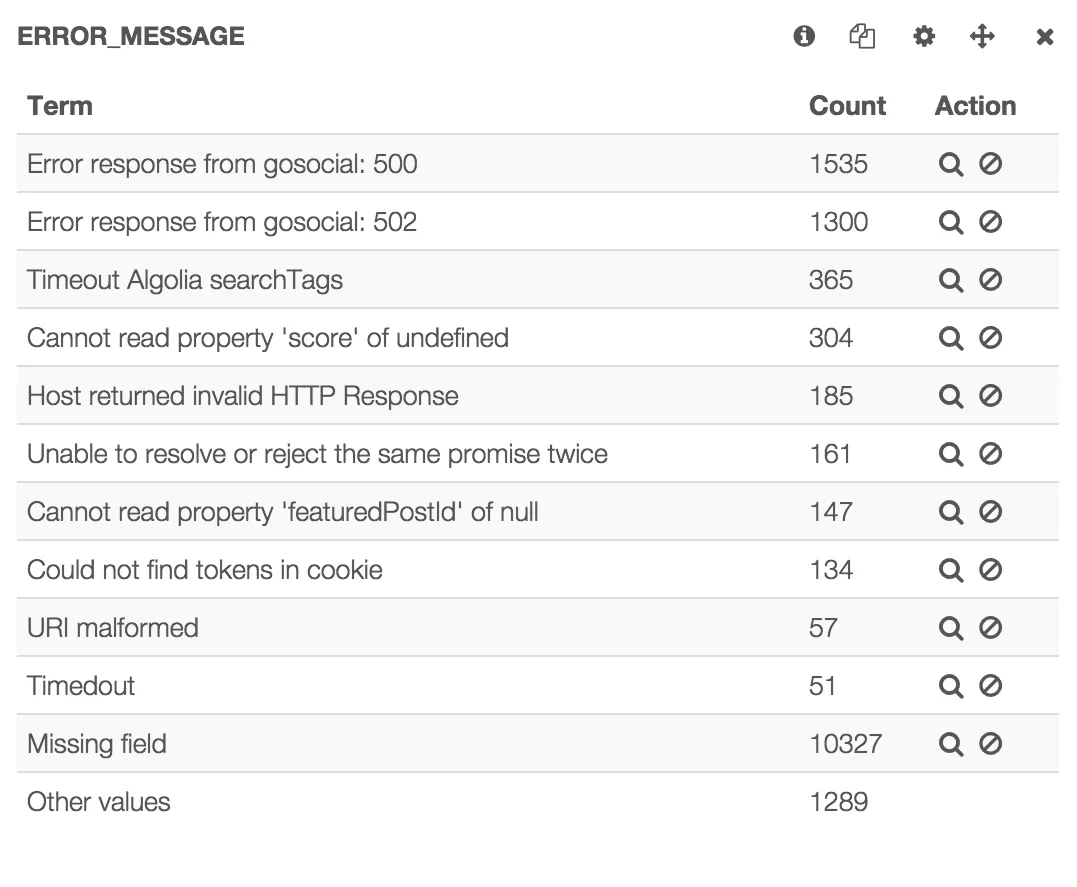Click the magnifier for URI malformed row

click(951, 628)
